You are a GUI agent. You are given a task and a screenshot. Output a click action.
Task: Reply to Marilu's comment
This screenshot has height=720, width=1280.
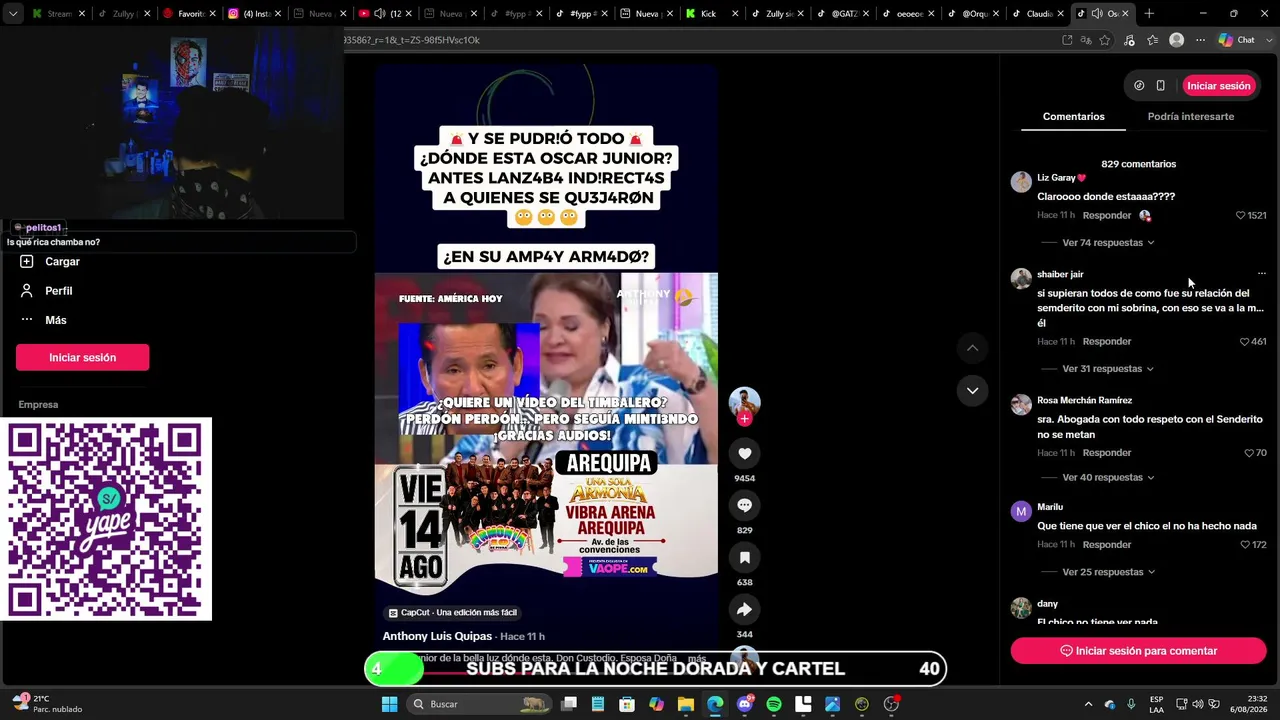(x=1106, y=545)
